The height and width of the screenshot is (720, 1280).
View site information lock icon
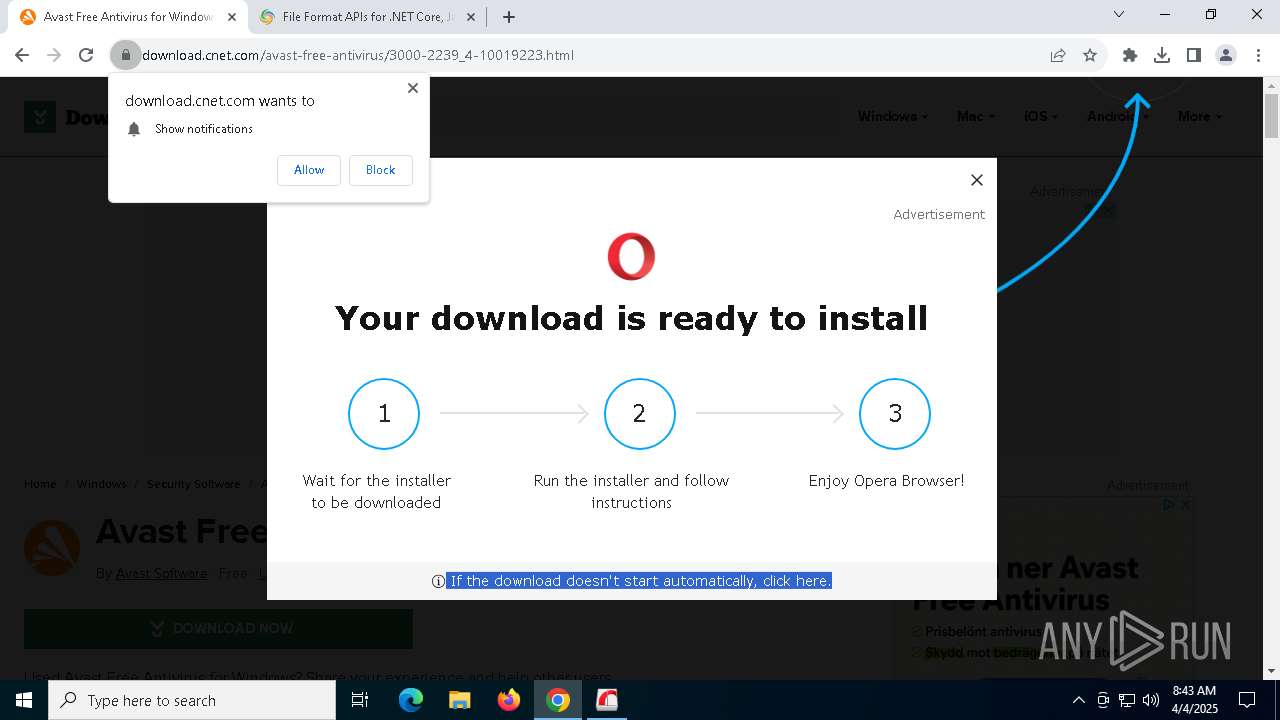pyautogui.click(x=125, y=55)
